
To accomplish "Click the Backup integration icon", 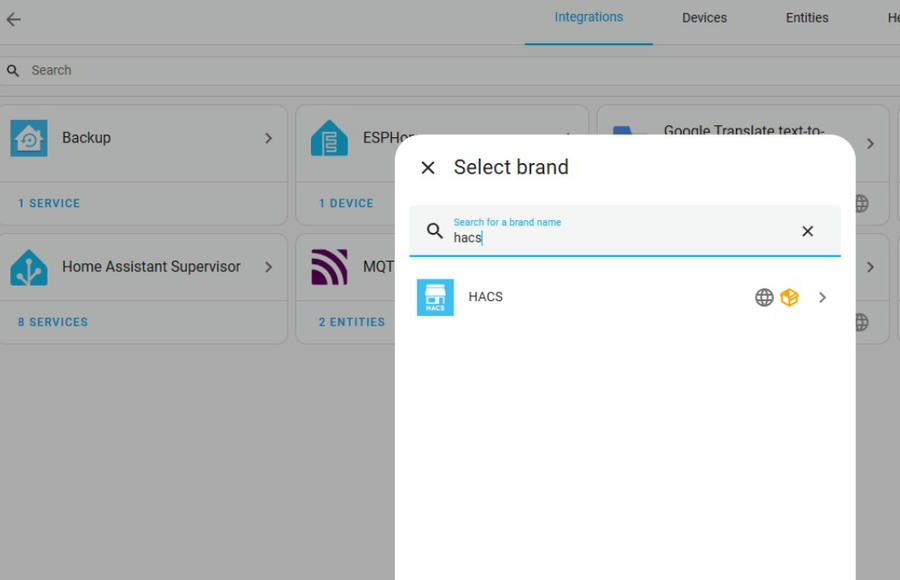I will pyautogui.click(x=29, y=138).
